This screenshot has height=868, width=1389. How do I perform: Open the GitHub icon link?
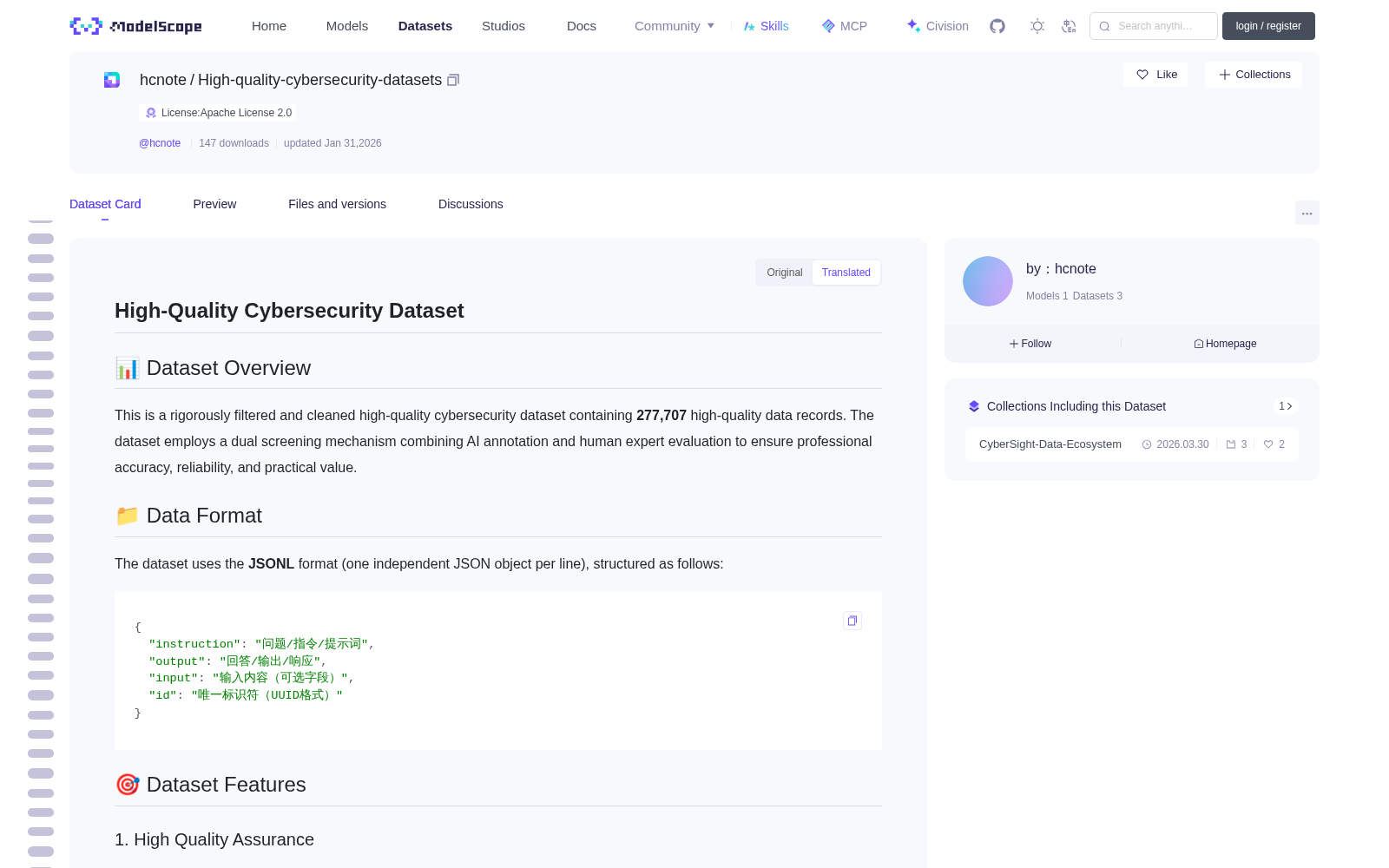[x=997, y=26]
